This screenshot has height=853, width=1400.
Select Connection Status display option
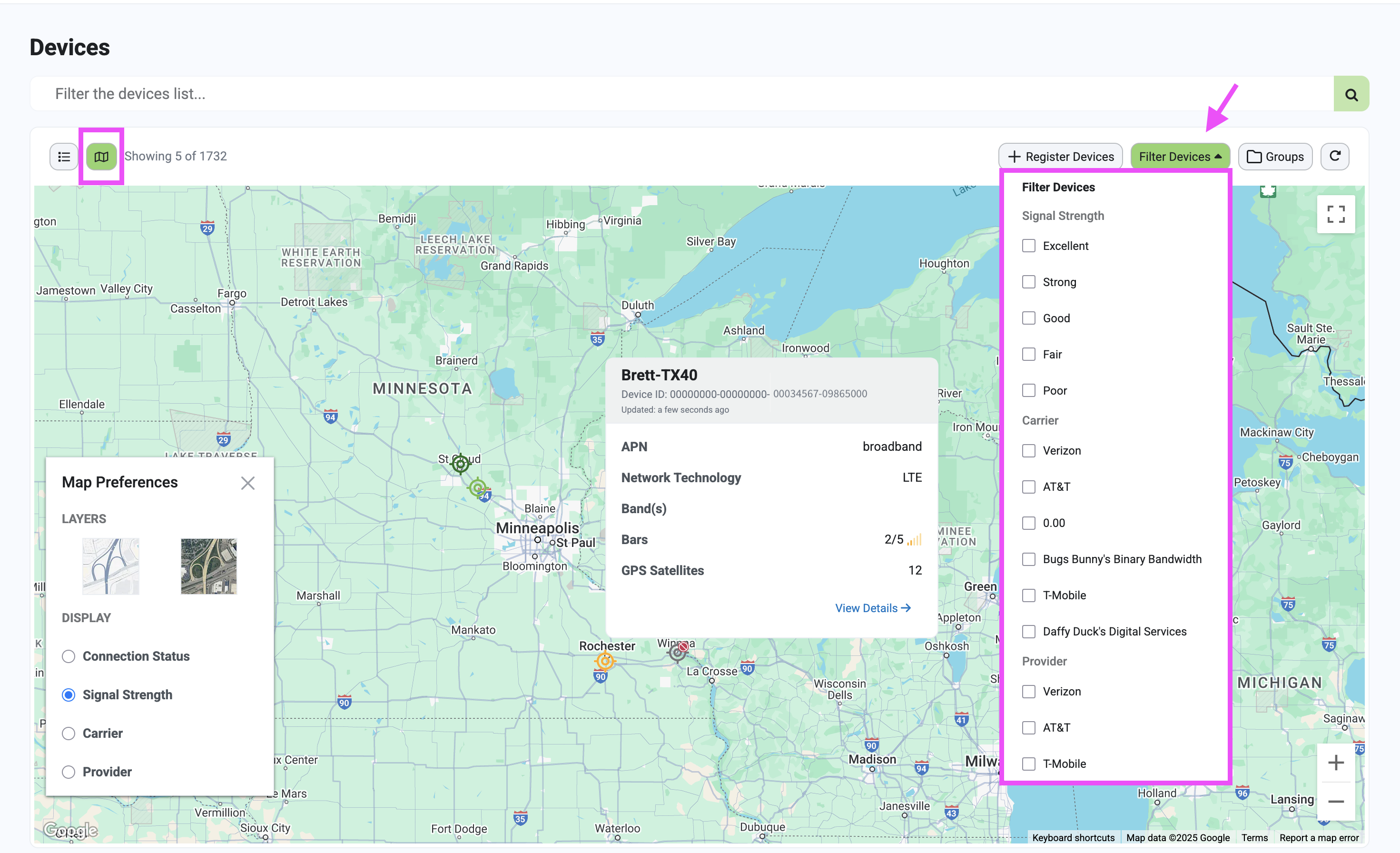pos(69,656)
